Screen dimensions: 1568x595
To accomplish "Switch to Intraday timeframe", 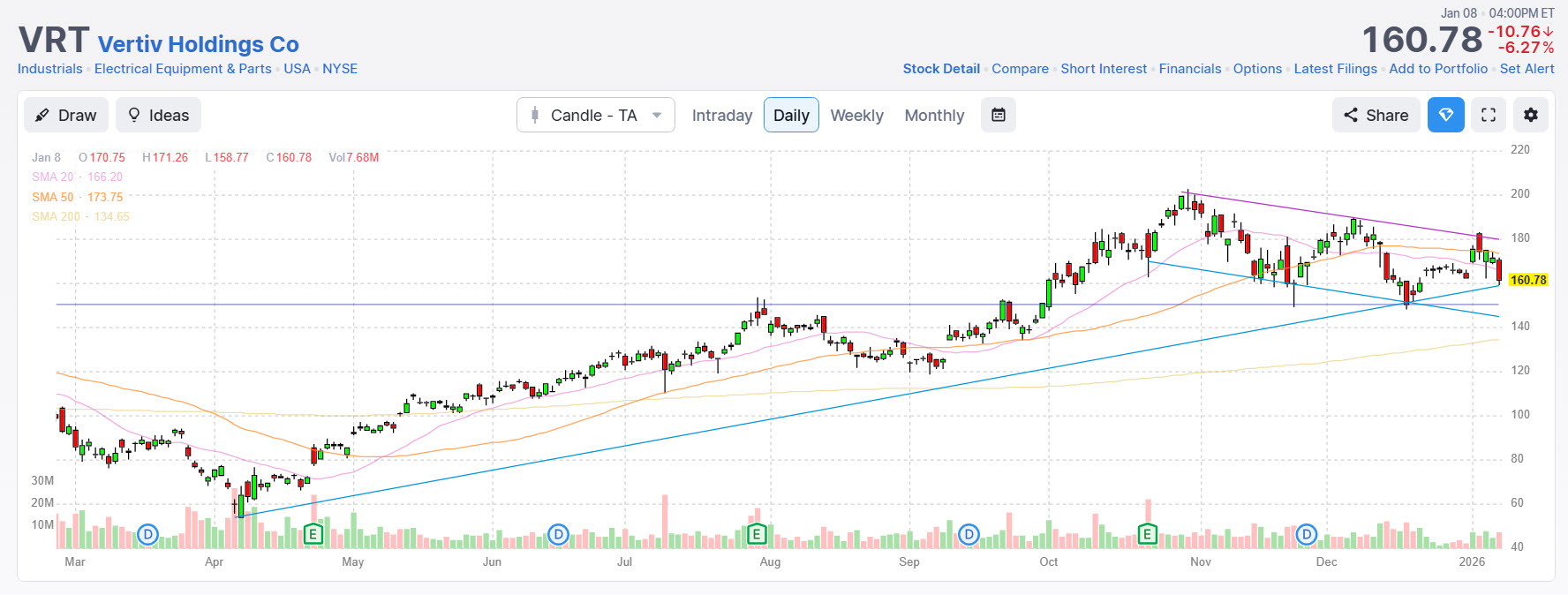I will (x=721, y=116).
